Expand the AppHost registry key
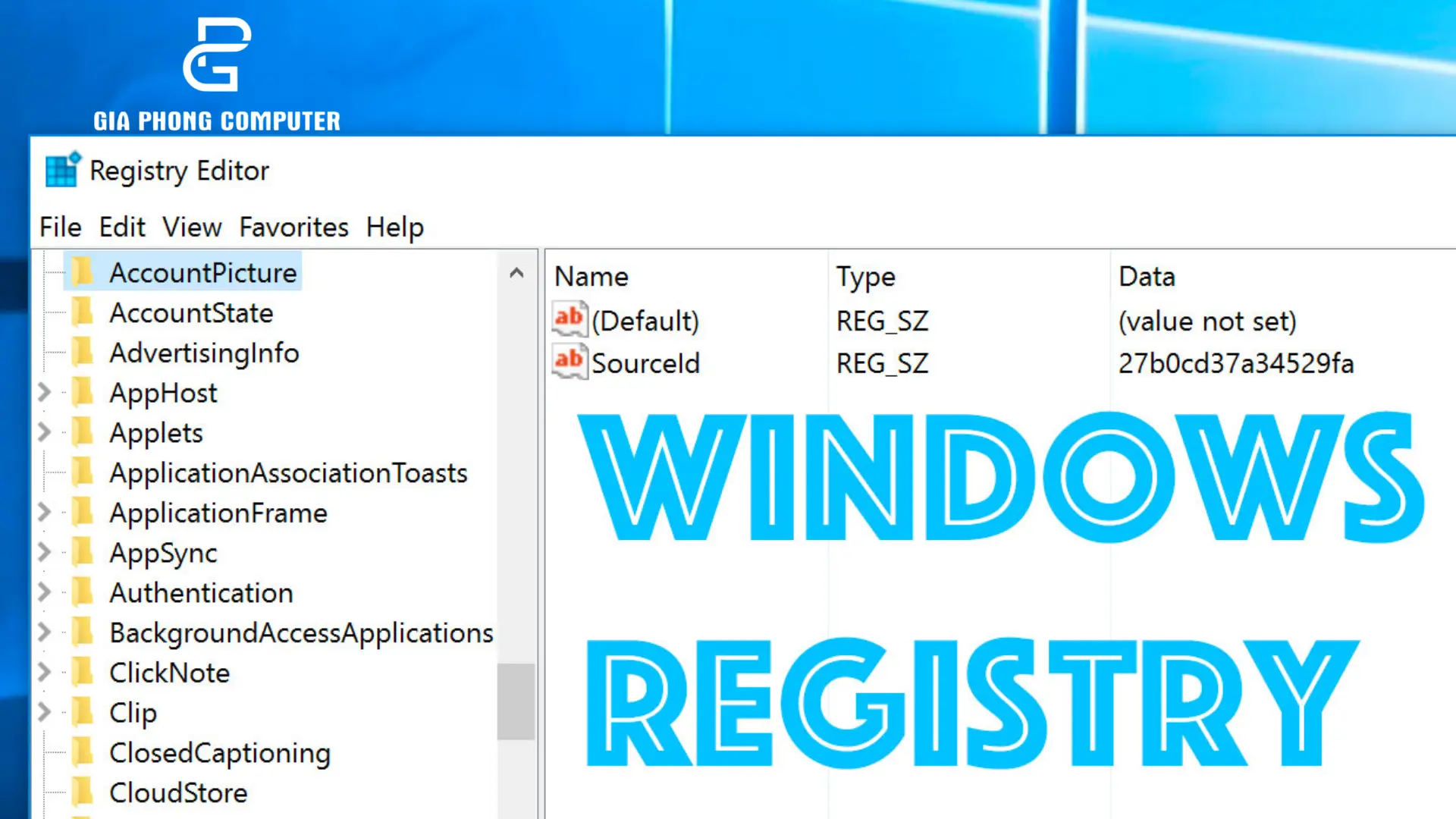Viewport: 1456px width, 819px height. pos(44,393)
